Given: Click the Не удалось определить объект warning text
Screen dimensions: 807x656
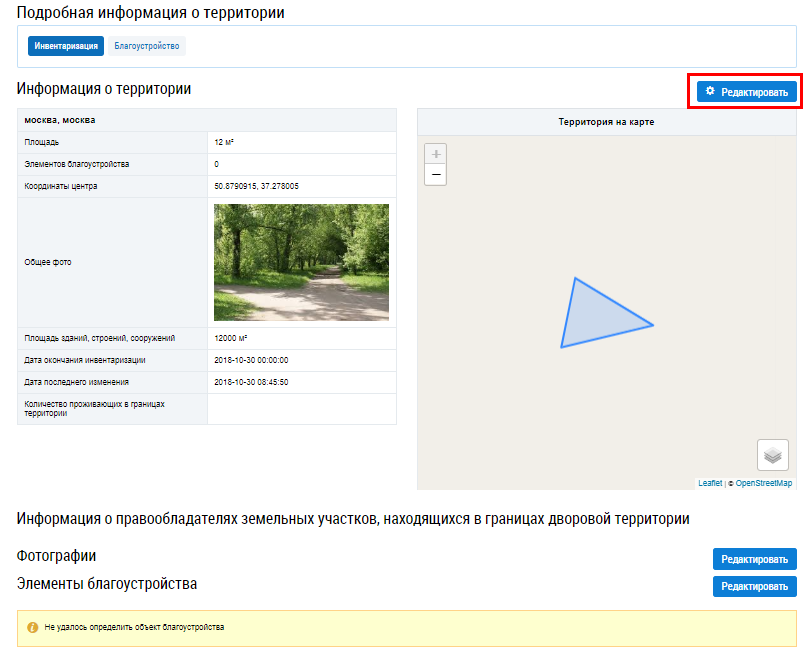Looking at the screenshot, I should tap(135, 628).
